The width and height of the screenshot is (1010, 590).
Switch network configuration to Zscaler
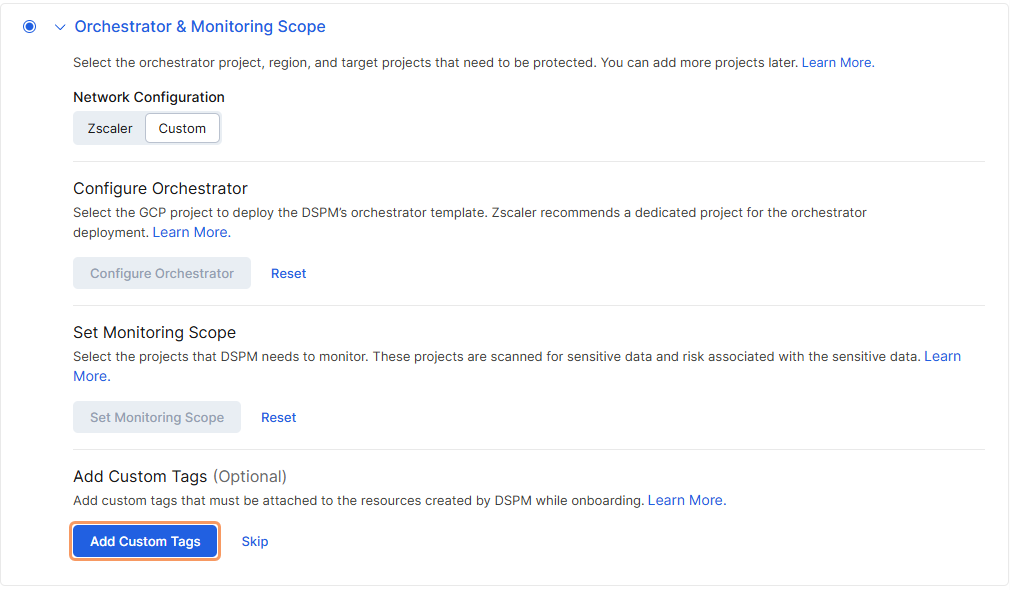coord(110,128)
